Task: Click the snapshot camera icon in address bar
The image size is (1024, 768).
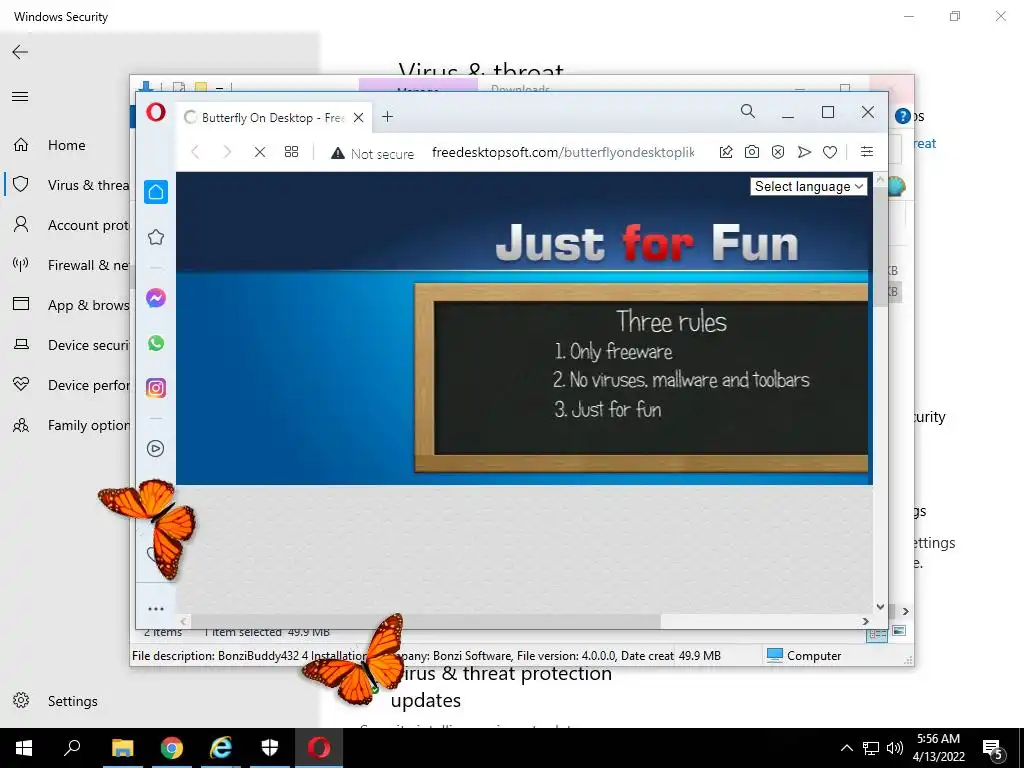Action: click(752, 152)
